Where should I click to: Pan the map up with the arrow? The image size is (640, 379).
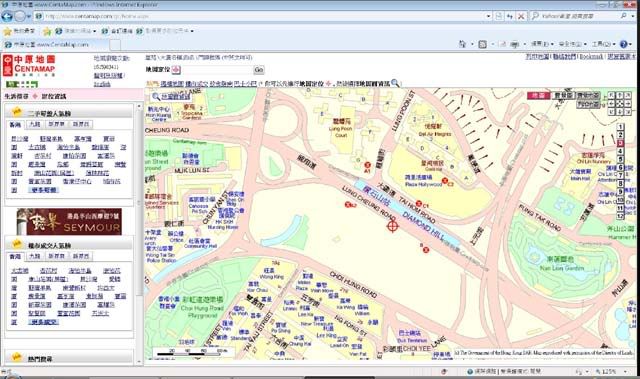(x=620, y=95)
